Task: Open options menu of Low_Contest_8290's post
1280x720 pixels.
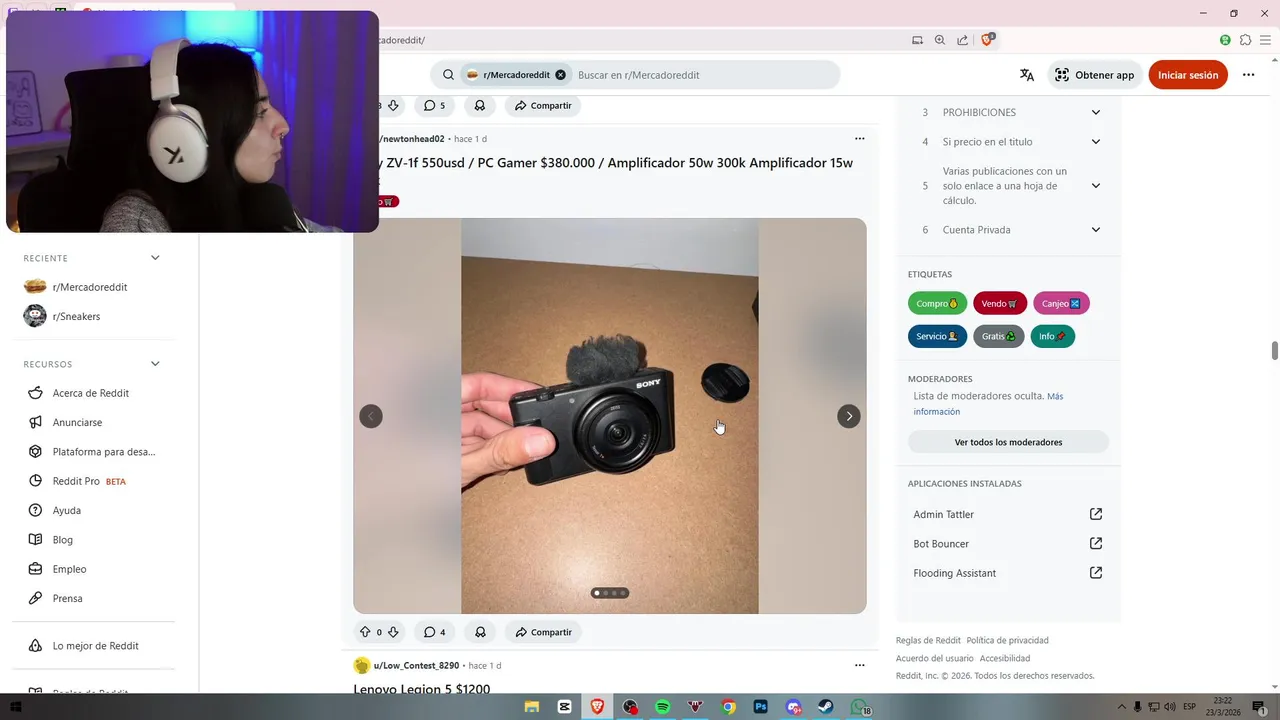Action: coord(859,665)
